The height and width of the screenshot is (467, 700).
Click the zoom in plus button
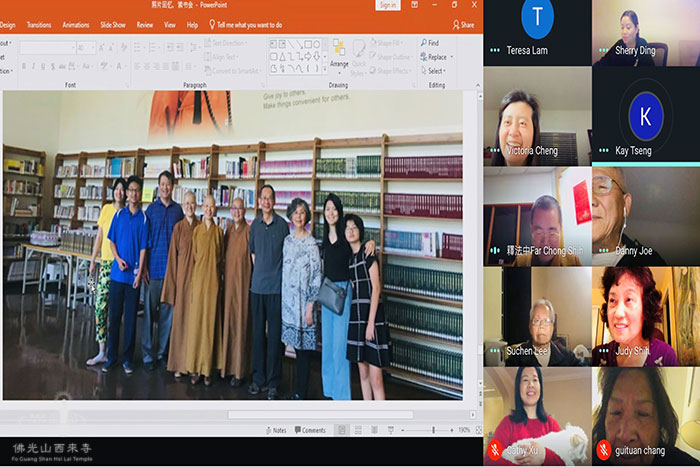[x=452, y=430]
